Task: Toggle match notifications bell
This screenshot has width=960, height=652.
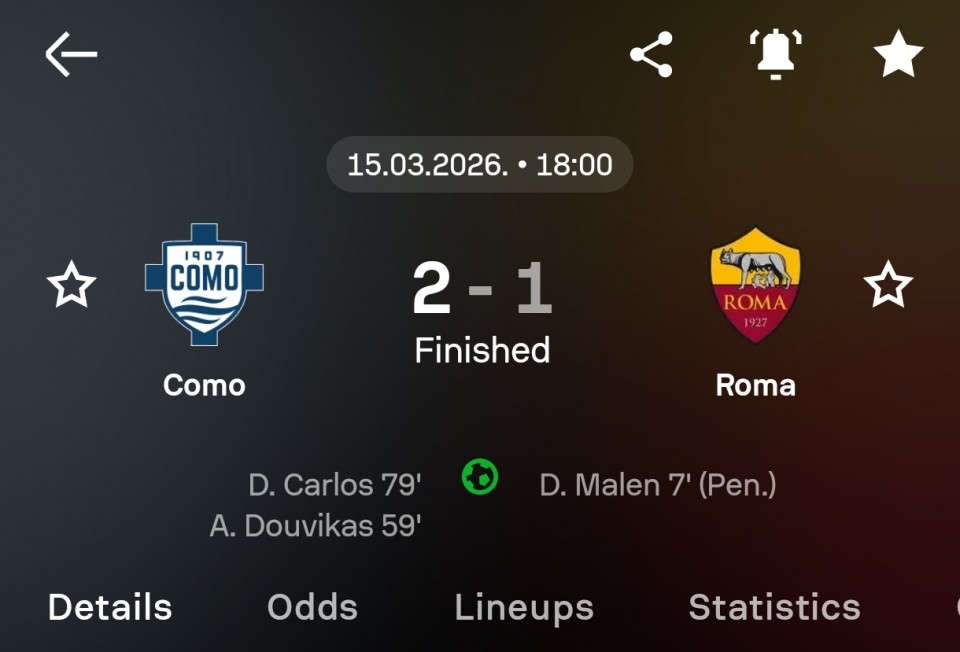Action: click(x=776, y=54)
